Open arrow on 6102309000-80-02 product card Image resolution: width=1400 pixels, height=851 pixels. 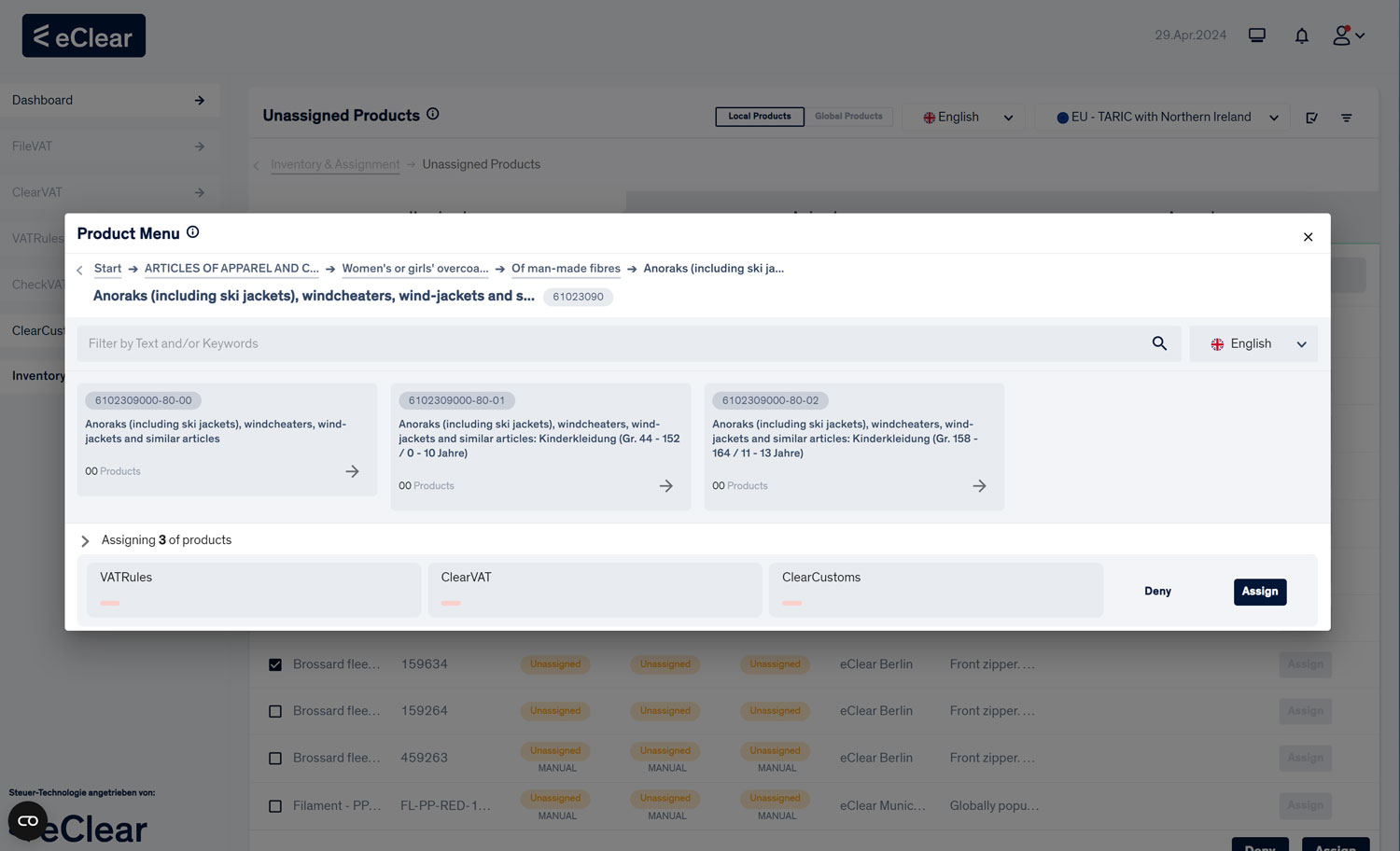(x=979, y=486)
